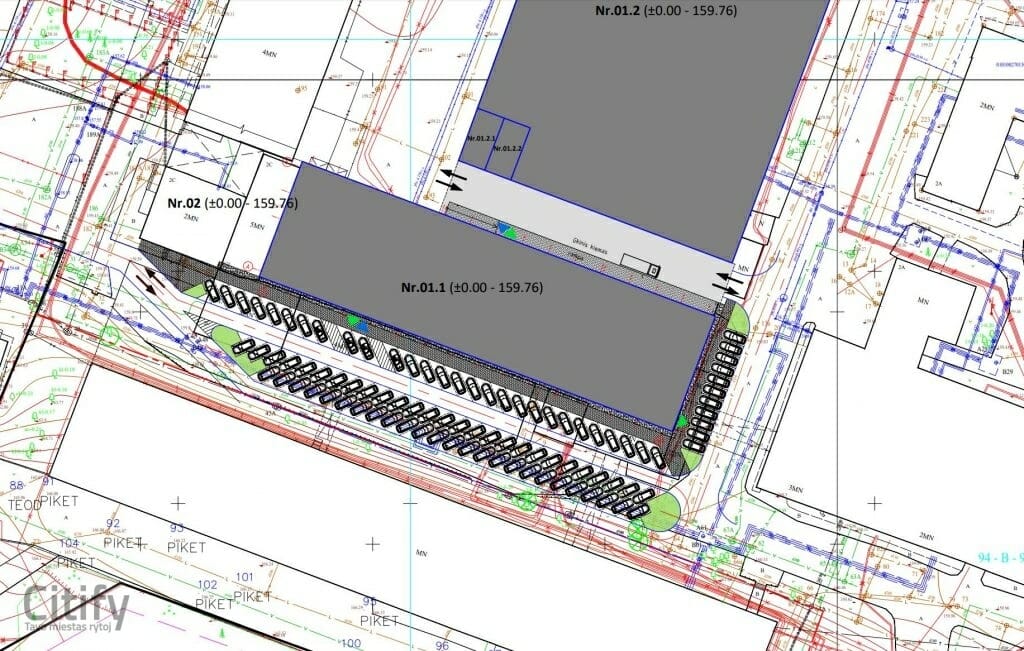Click the 'Tavo miestas rytoj' tagline
The height and width of the screenshot is (651, 1024).
pos(76,627)
